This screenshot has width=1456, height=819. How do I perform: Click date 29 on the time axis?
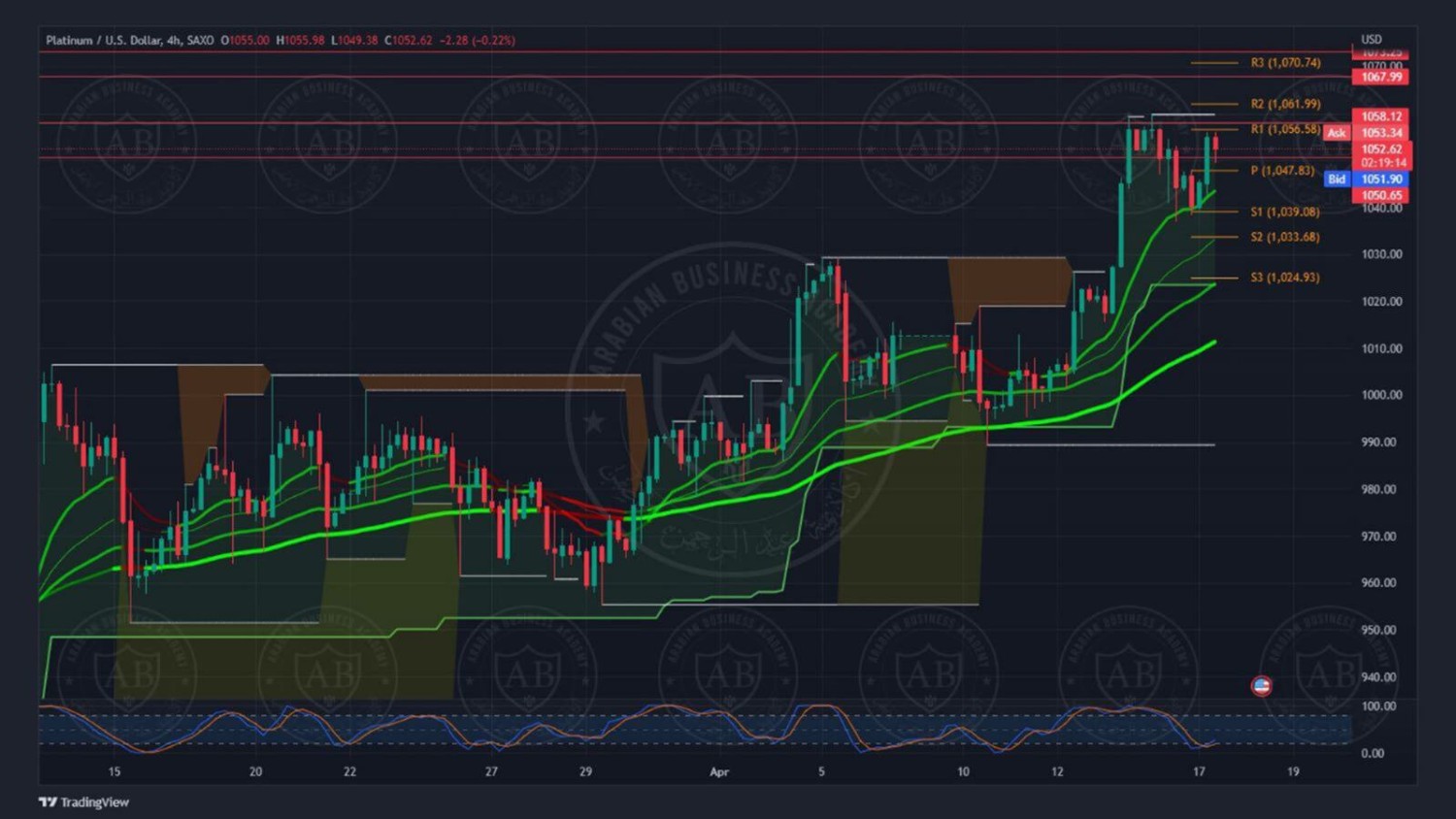coord(585,772)
